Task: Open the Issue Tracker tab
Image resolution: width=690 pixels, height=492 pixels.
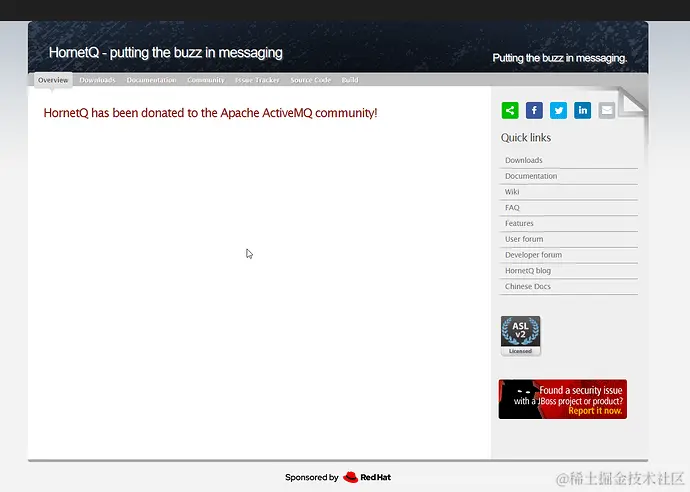Action: click(257, 80)
